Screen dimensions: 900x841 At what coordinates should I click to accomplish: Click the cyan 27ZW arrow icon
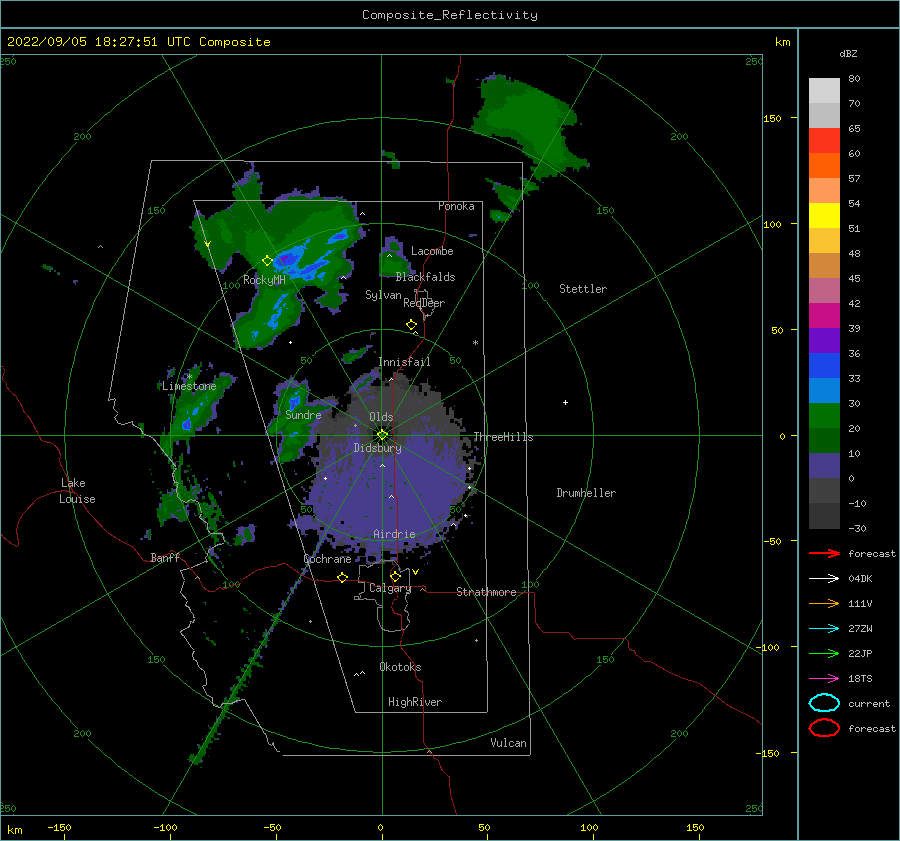click(x=824, y=629)
